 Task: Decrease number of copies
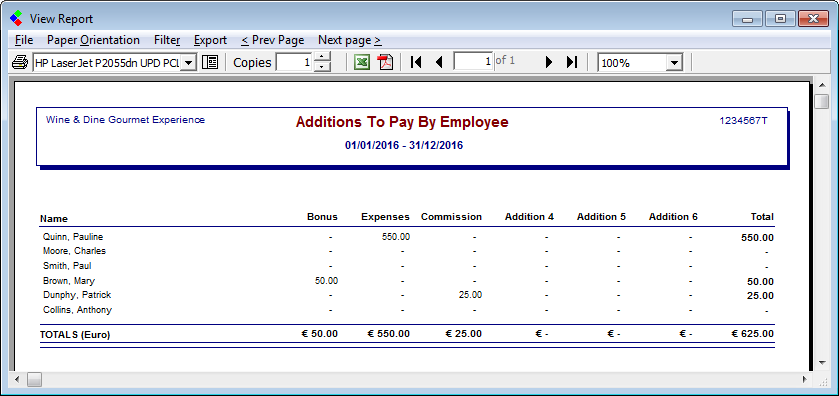click(322, 67)
